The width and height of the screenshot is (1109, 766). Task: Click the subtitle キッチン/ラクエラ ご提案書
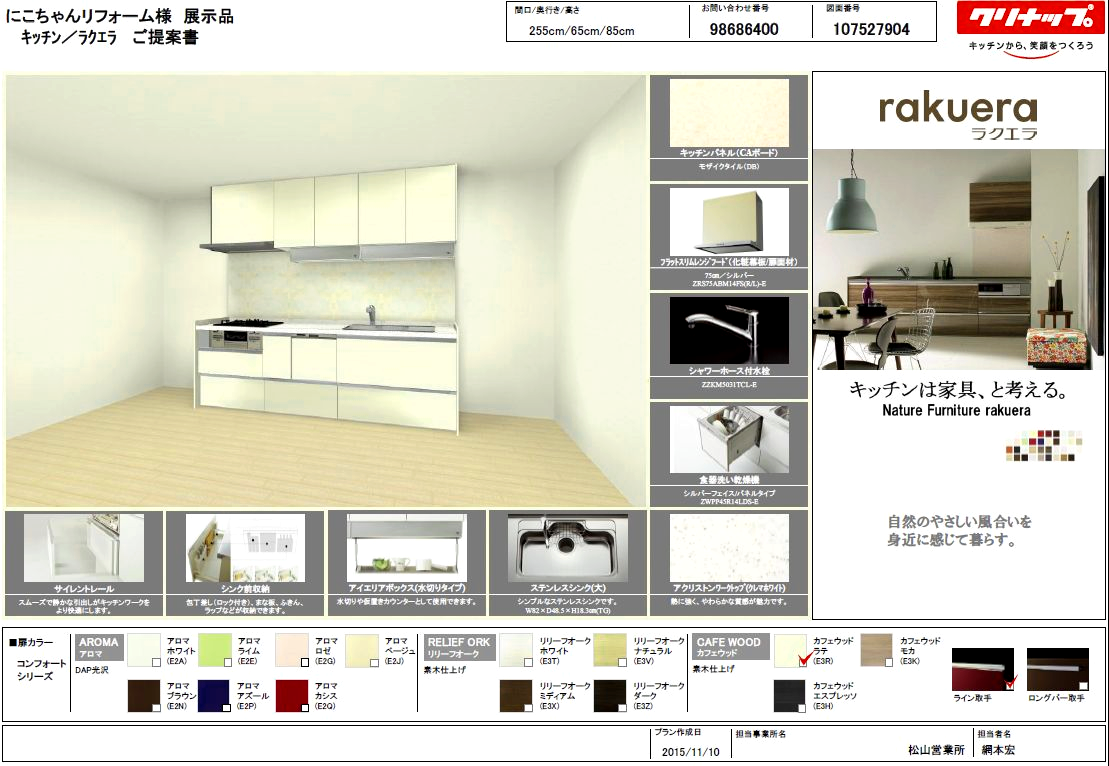pyautogui.click(x=109, y=37)
